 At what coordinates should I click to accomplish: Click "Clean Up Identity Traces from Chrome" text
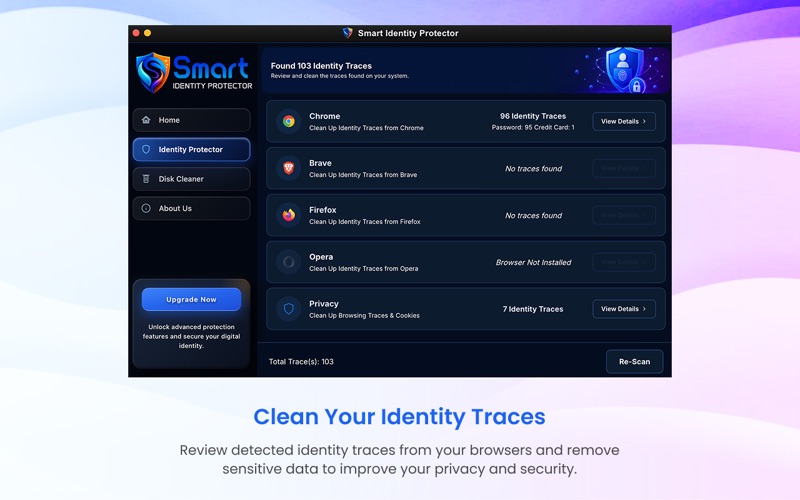366,128
